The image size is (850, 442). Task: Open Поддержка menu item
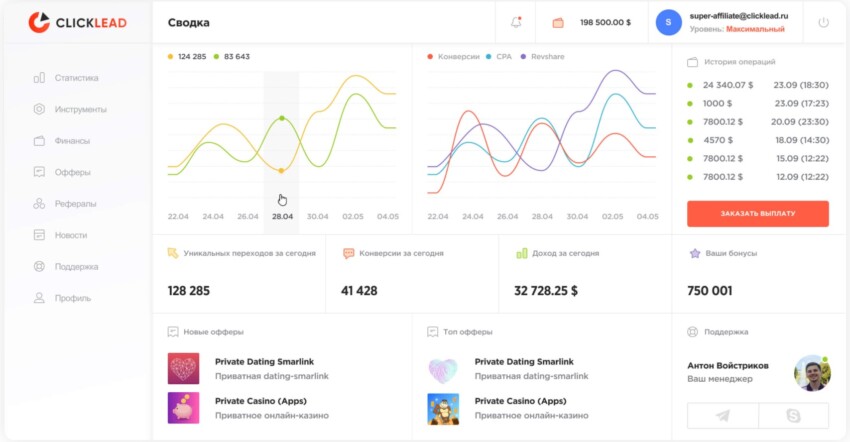[76, 267]
